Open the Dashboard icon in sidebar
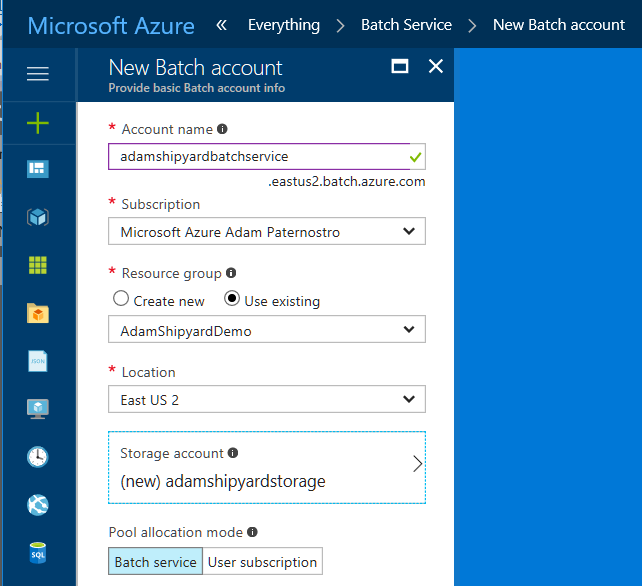 38,169
